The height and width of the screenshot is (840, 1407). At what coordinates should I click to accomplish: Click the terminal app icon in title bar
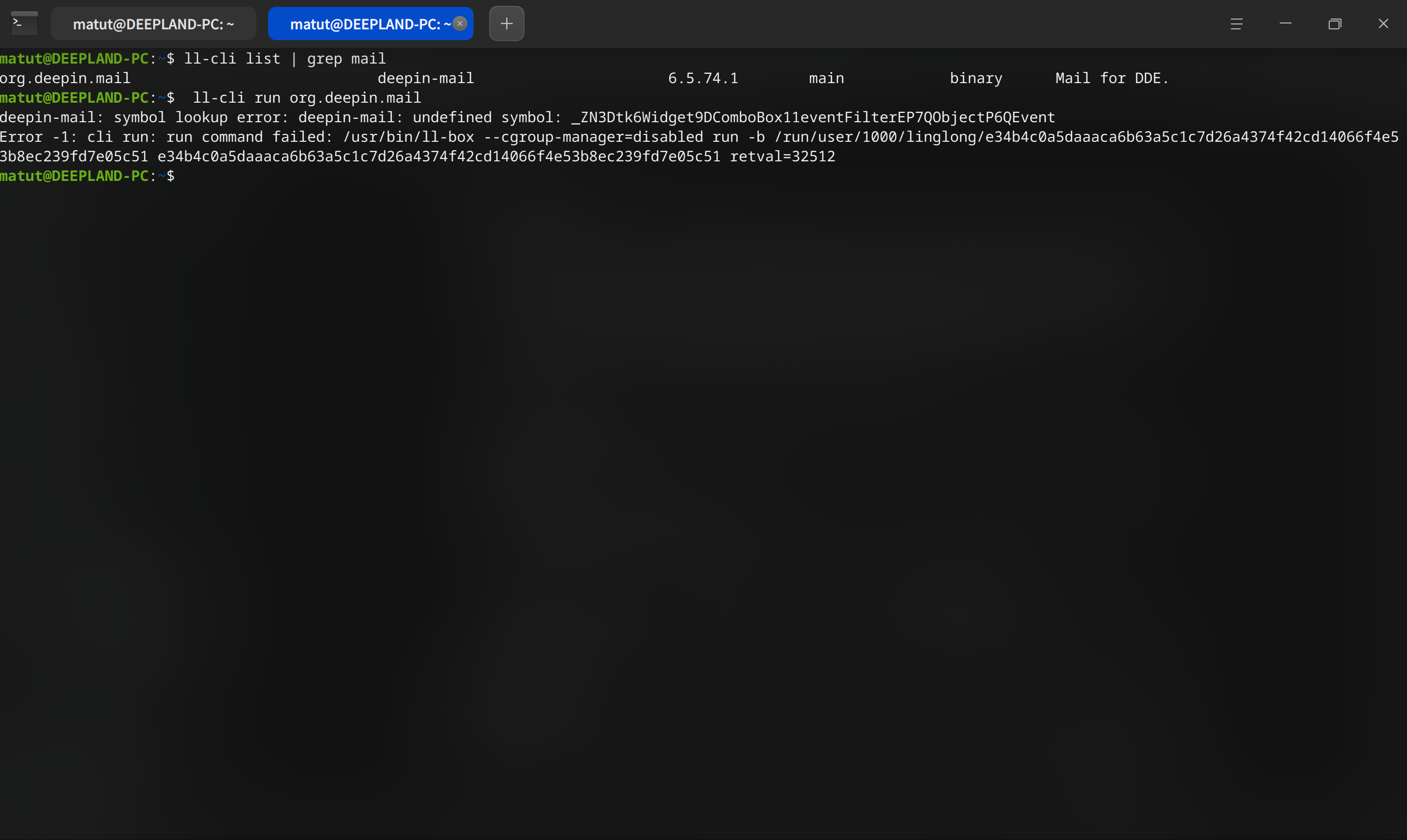[x=24, y=23]
